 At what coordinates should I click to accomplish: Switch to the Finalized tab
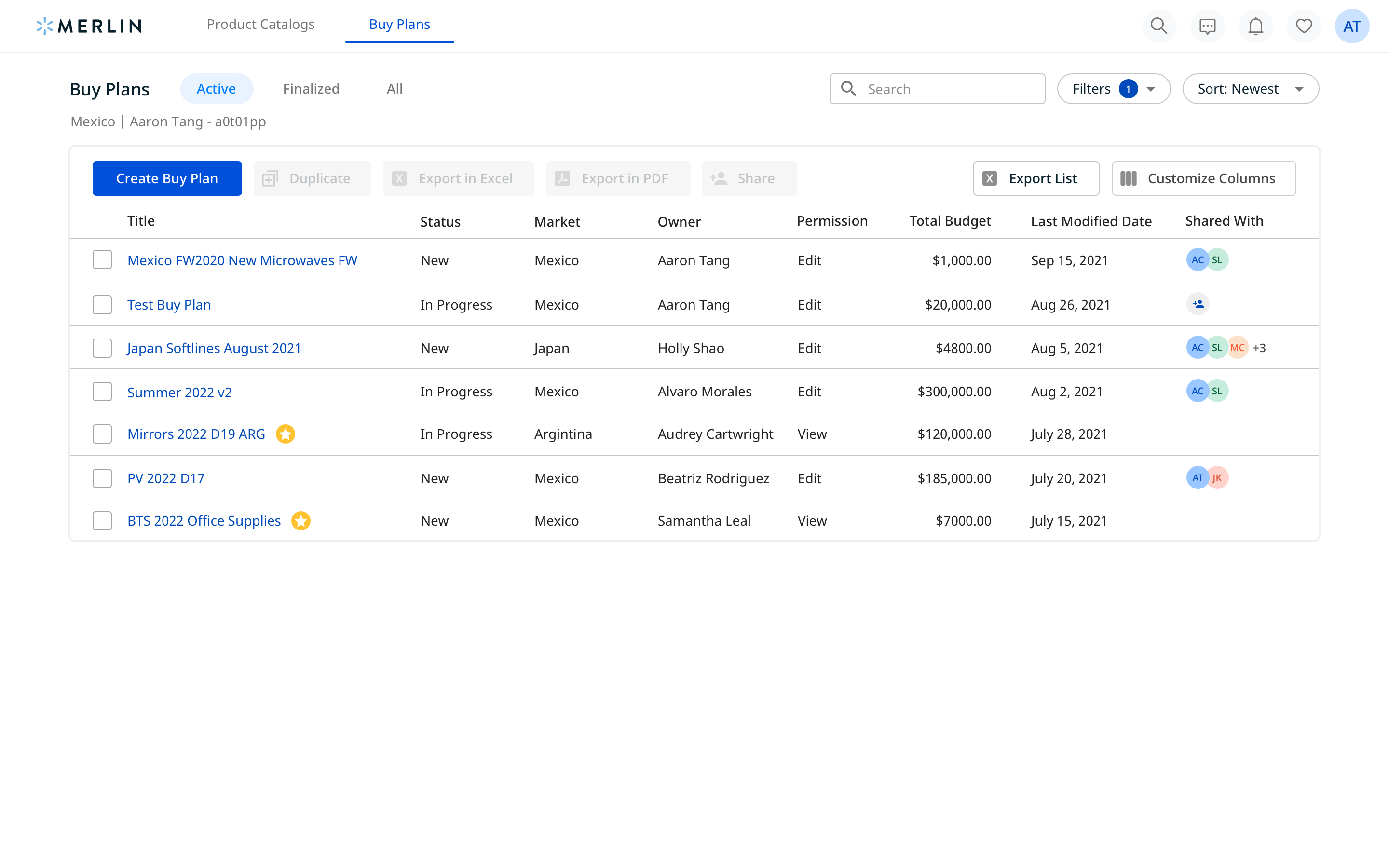tap(311, 88)
